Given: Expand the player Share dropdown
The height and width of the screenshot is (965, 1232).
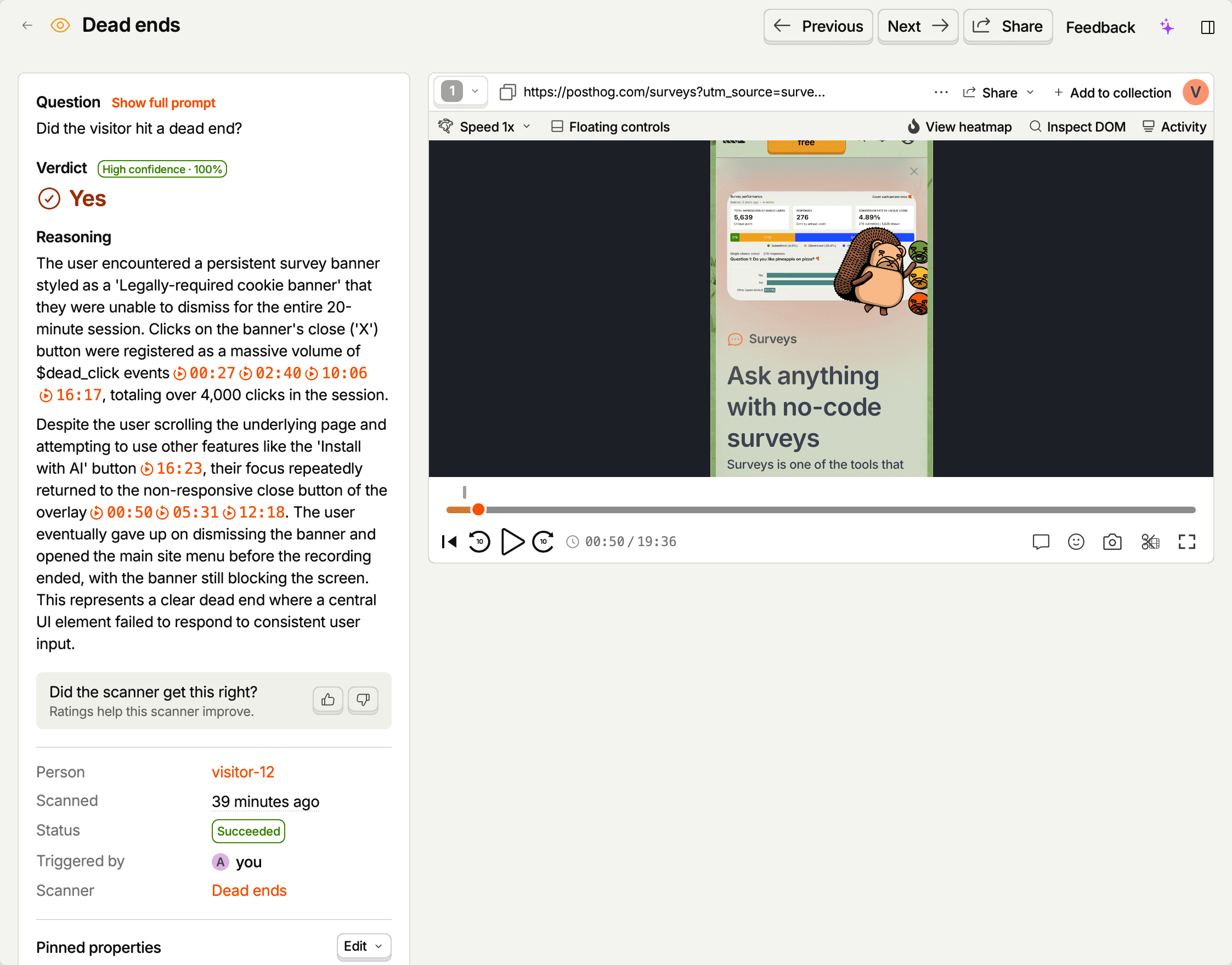Looking at the screenshot, I should pyautogui.click(x=998, y=93).
